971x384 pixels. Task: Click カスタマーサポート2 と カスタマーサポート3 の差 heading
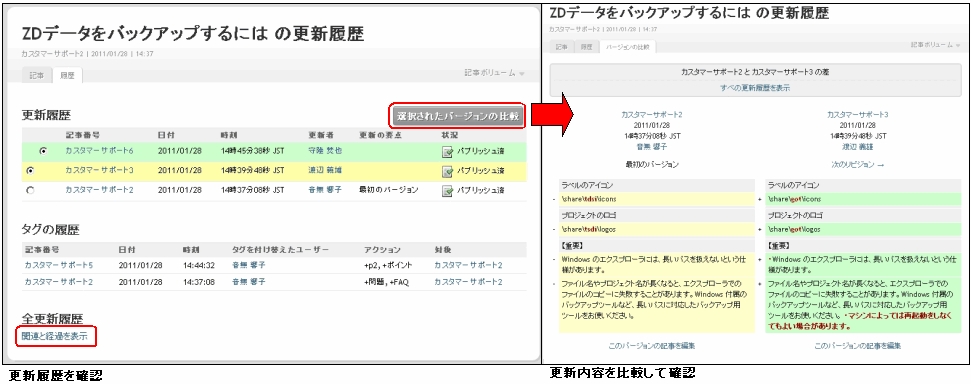754,72
